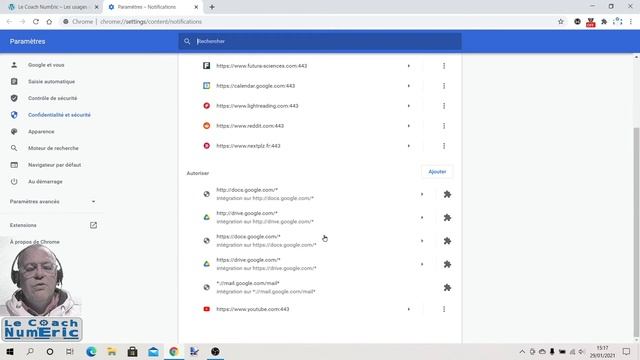Expand site details for lightreading.com
Screen dimensions: 640x360
[x=409, y=106]
